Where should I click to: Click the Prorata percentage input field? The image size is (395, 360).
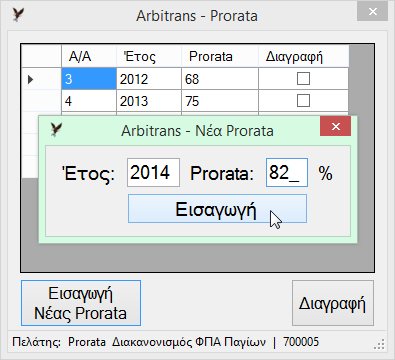pyautogui.click(x=287, y=173)
